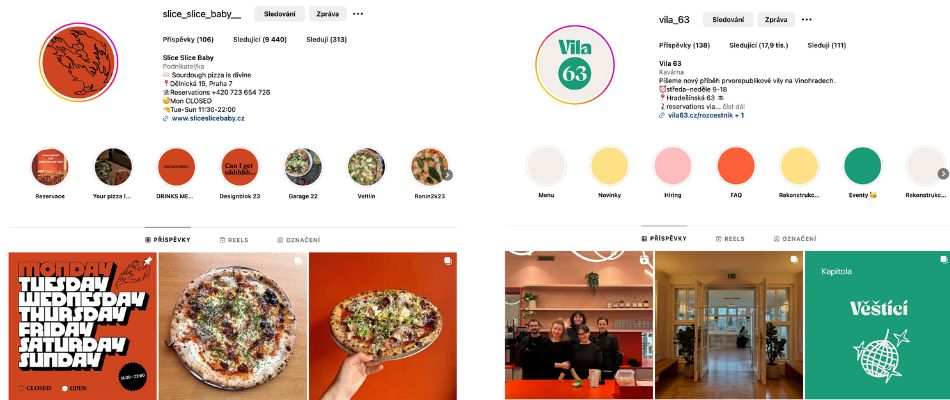Switch to Reels tab on Slice Slice Baby
This screenshot has width=950, height=400.
click(x=234, y=240)
